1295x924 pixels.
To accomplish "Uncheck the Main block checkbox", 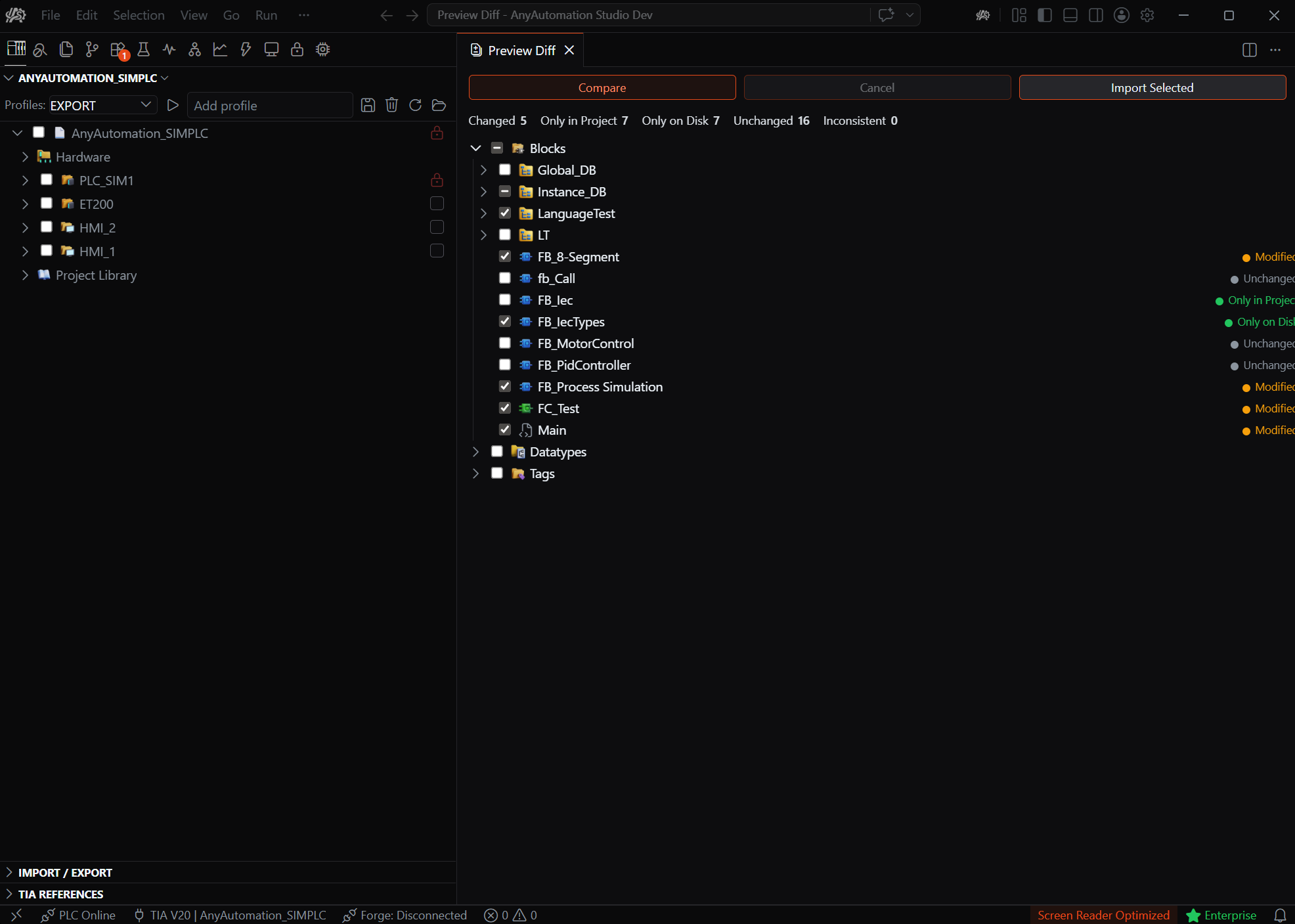I will click(x=505, y=430).
